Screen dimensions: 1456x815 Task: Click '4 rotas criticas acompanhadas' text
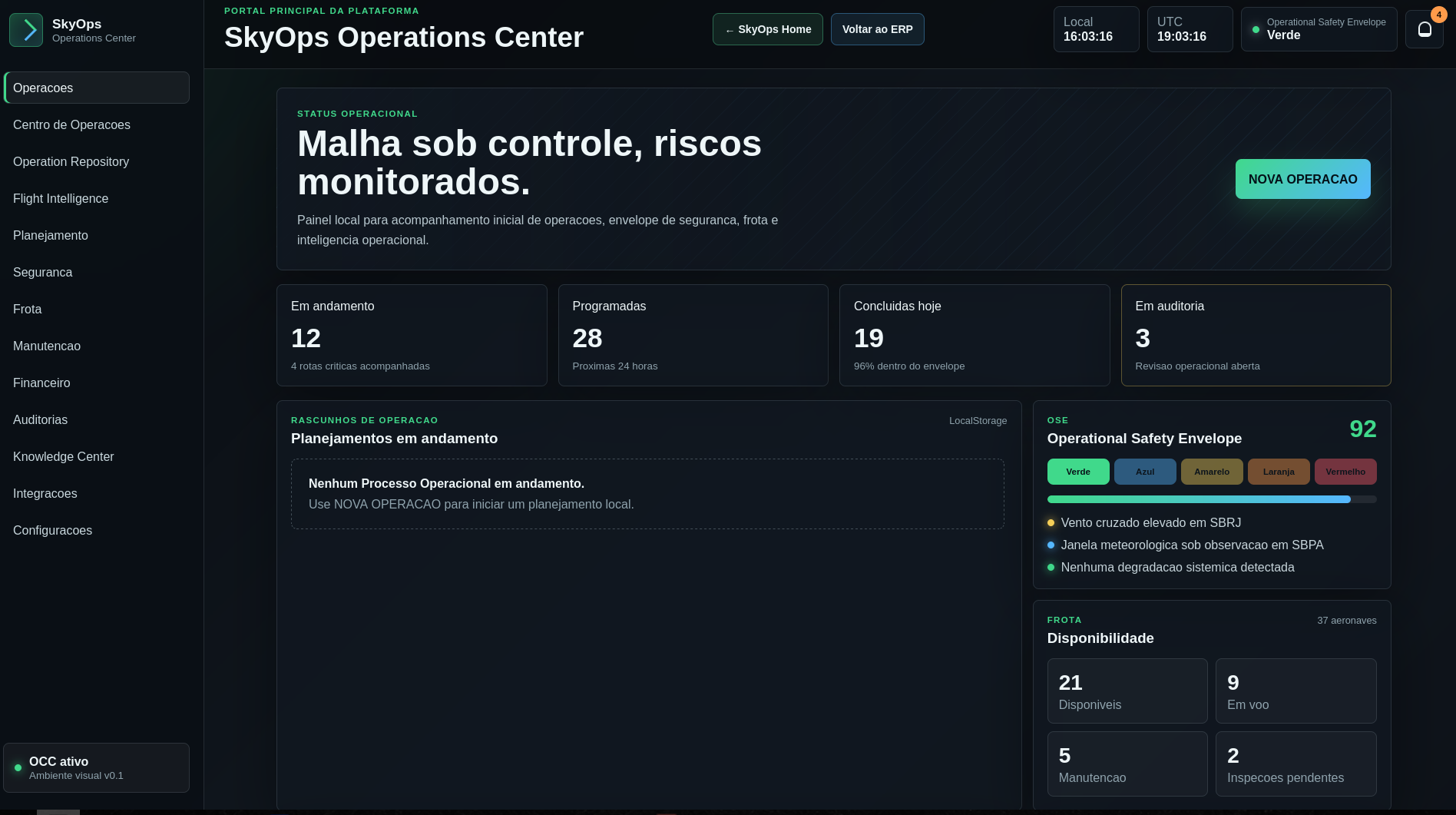[360, 366]
